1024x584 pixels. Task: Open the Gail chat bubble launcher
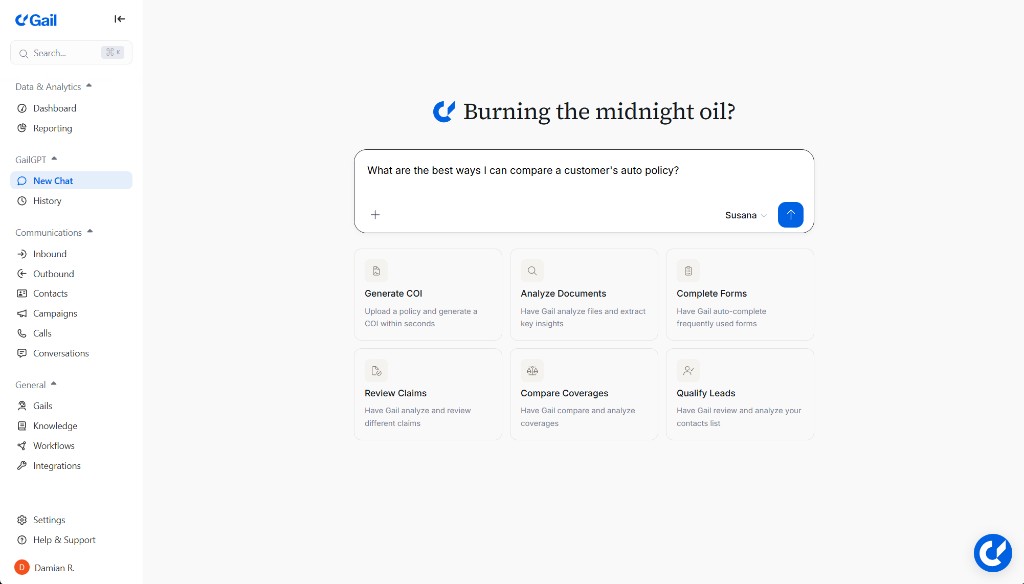(x=993, y=553)
